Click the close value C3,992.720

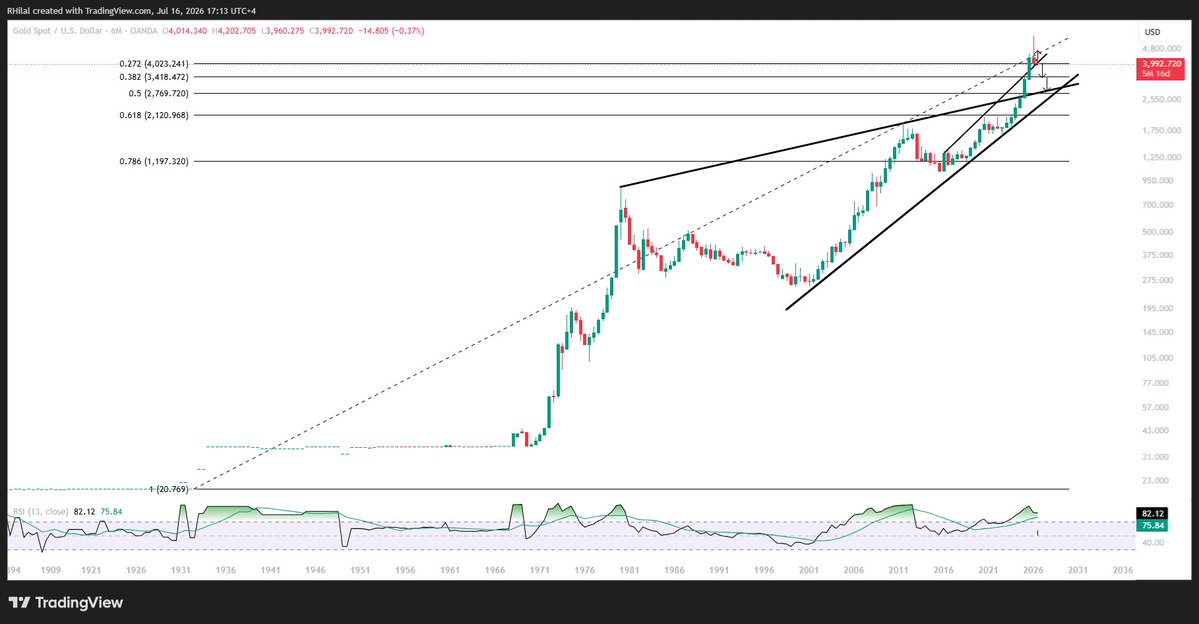coord(331,31)
